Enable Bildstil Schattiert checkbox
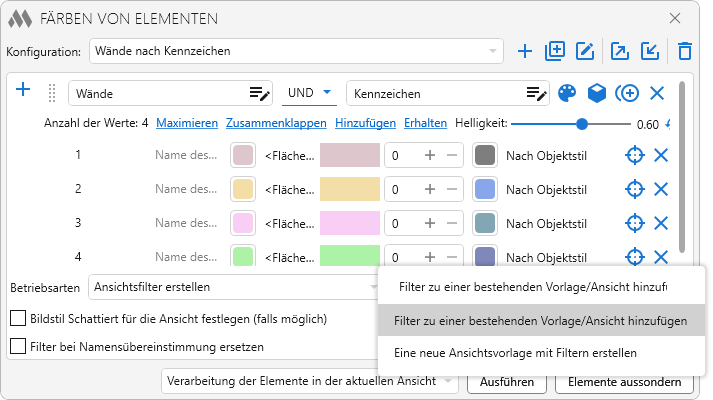Screen dimensions: 713x400 pos(18,319)
